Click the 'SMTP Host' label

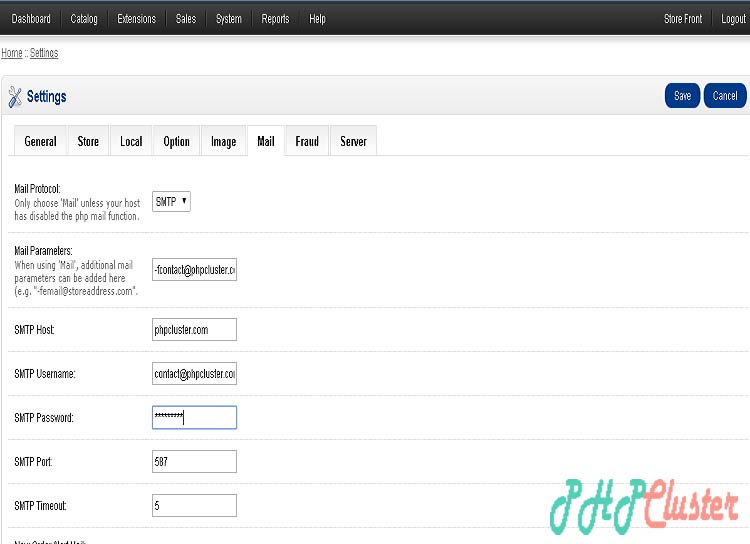tap(34, 330)
